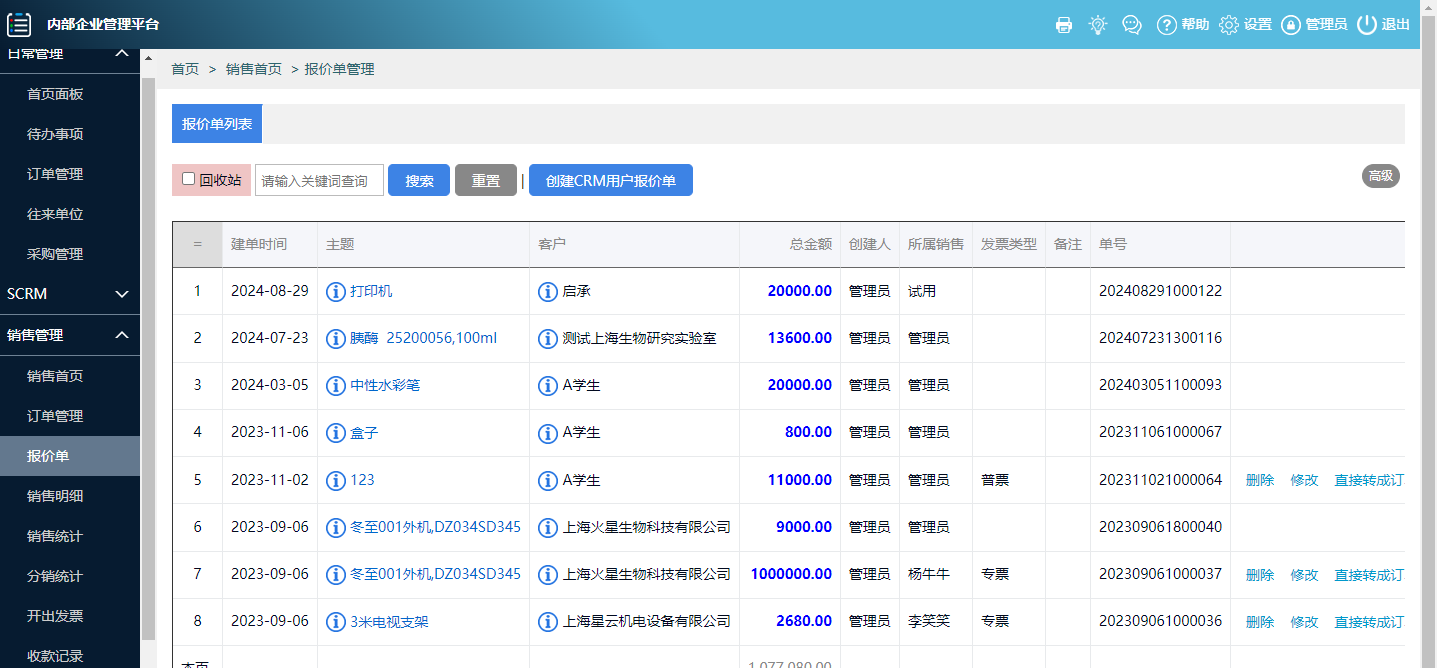1437x668 pixels.
Task: Click the 搜索 button
Action: (x=419, y=180)
